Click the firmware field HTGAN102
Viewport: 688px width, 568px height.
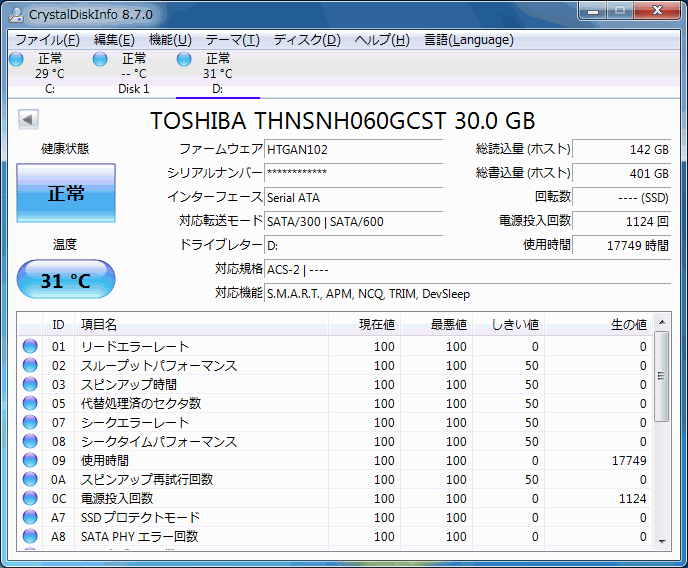coord(353,150)
